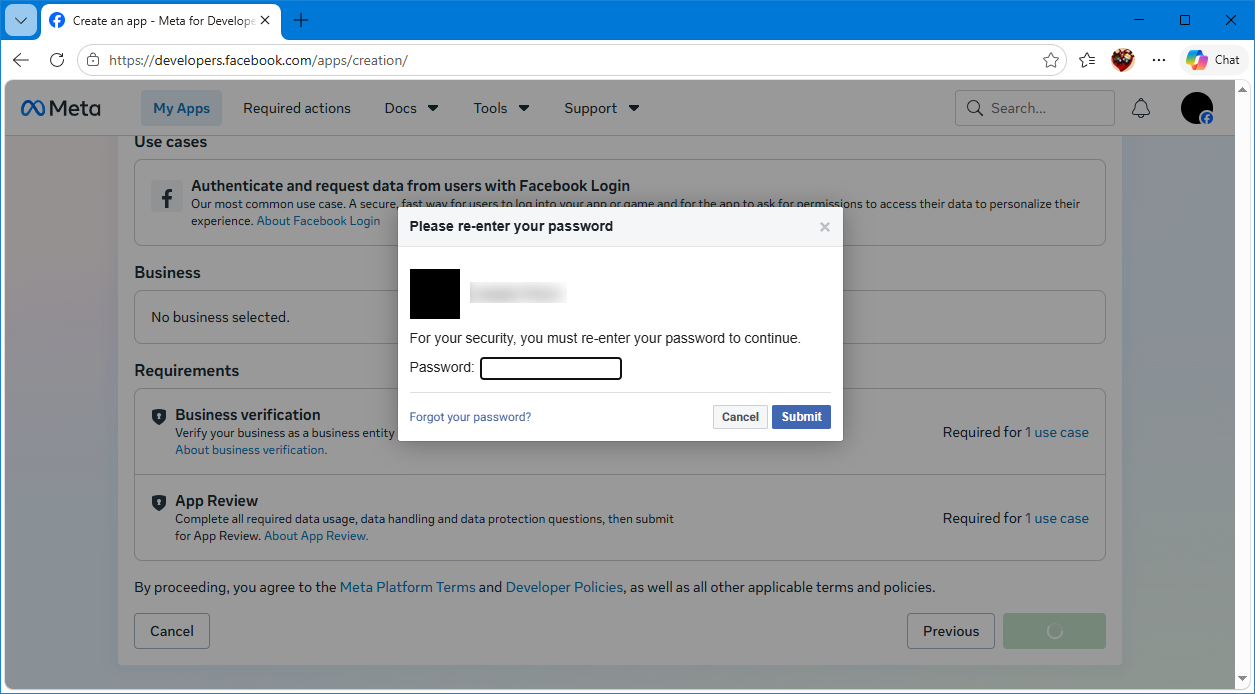Select the Create an app browser tab
The image size is (1255, 694).
pyautogui.click(x=160, y=20)
